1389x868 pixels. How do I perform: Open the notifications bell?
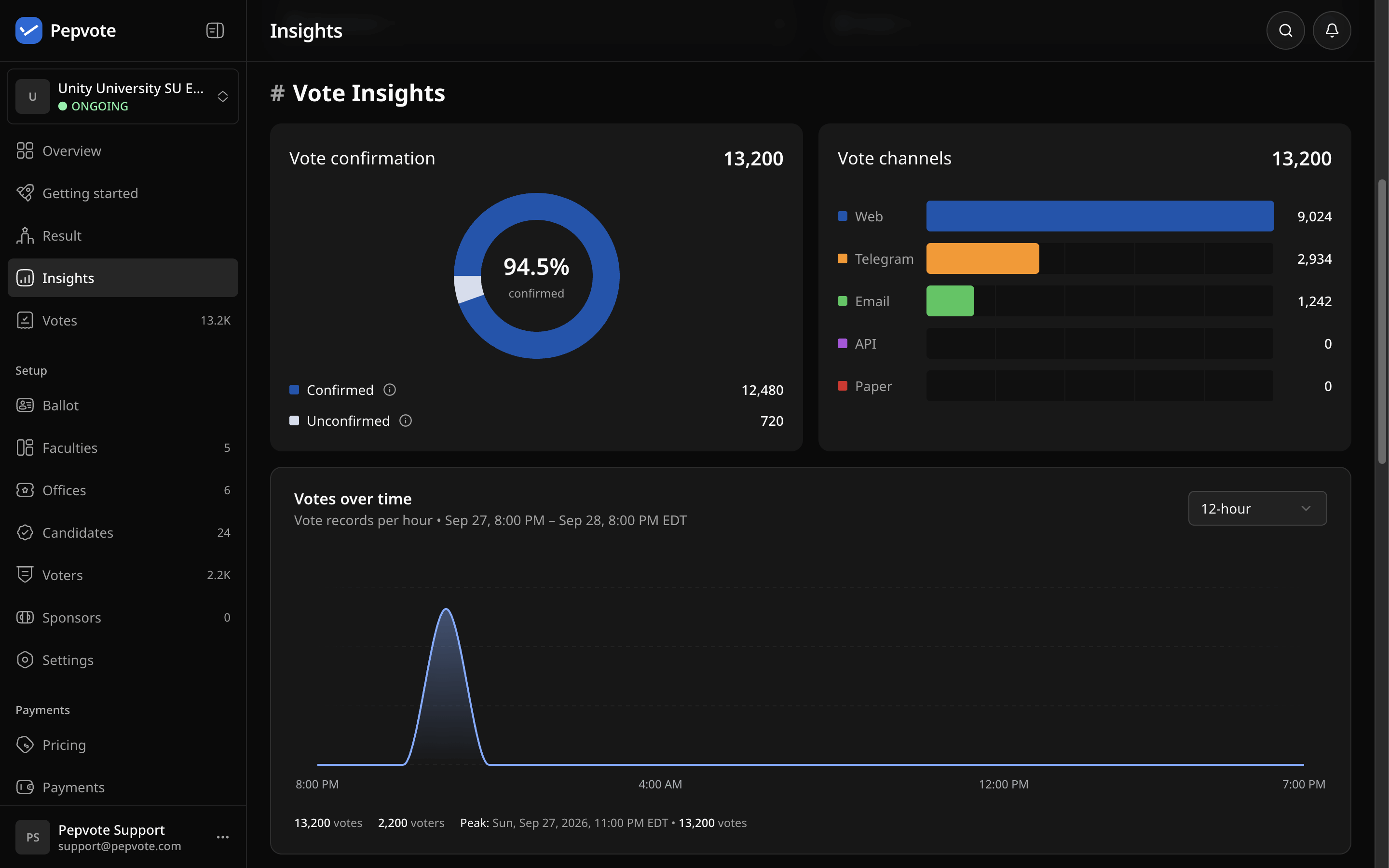pos(1332,30)
